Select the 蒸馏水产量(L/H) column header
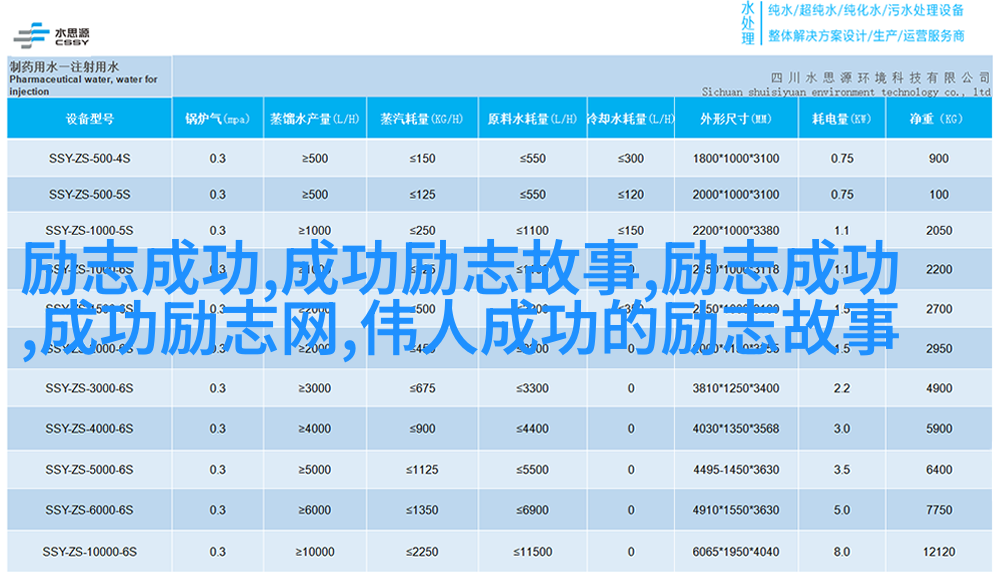This screenshot has height=581, width=1000. pyautogui.click(x=315, y=119)
